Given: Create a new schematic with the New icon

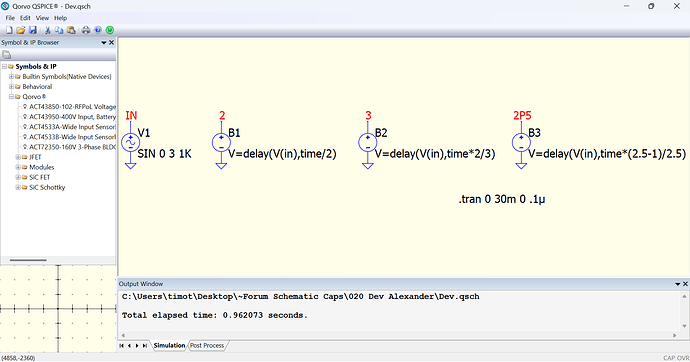Looking at the screenshot, I should tap(9, 30).
